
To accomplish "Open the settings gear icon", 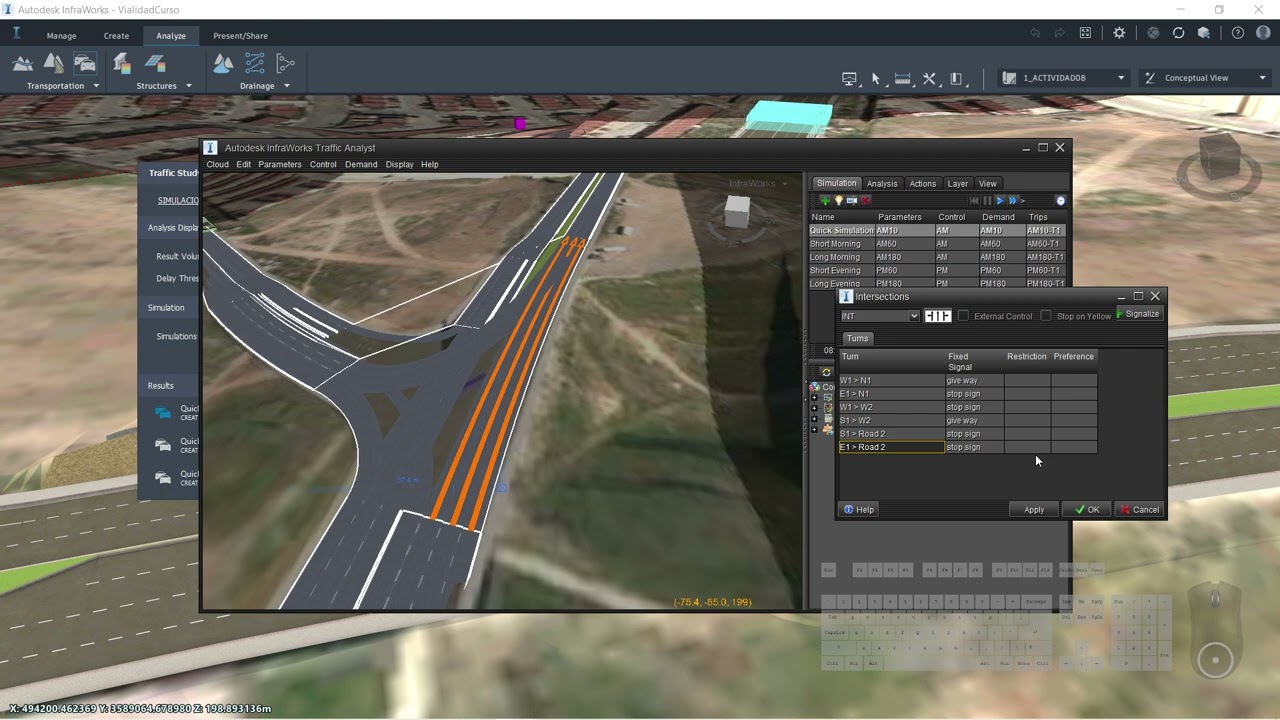I will coord(1119,33).
